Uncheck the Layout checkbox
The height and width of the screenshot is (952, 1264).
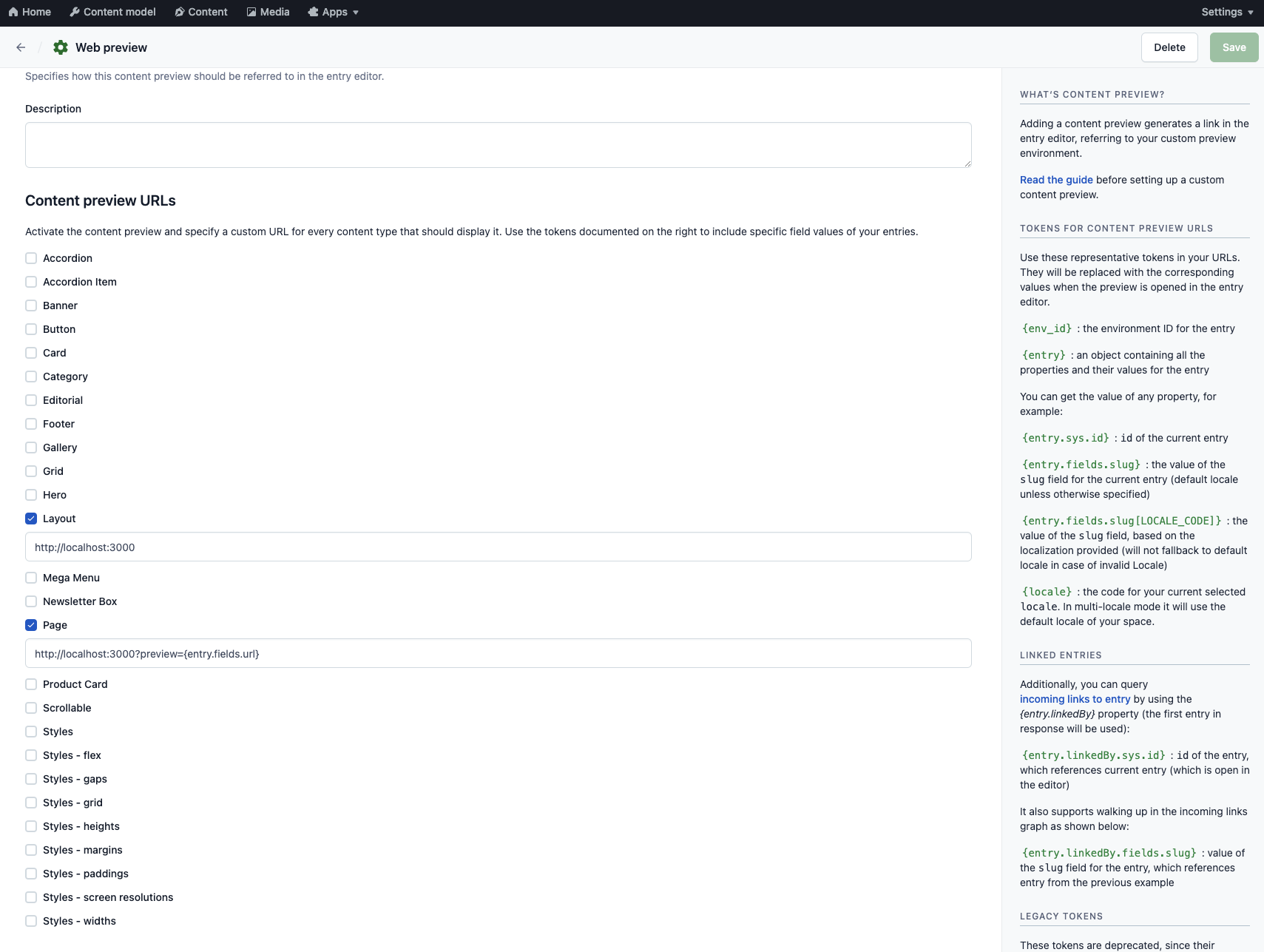[30, 518]
